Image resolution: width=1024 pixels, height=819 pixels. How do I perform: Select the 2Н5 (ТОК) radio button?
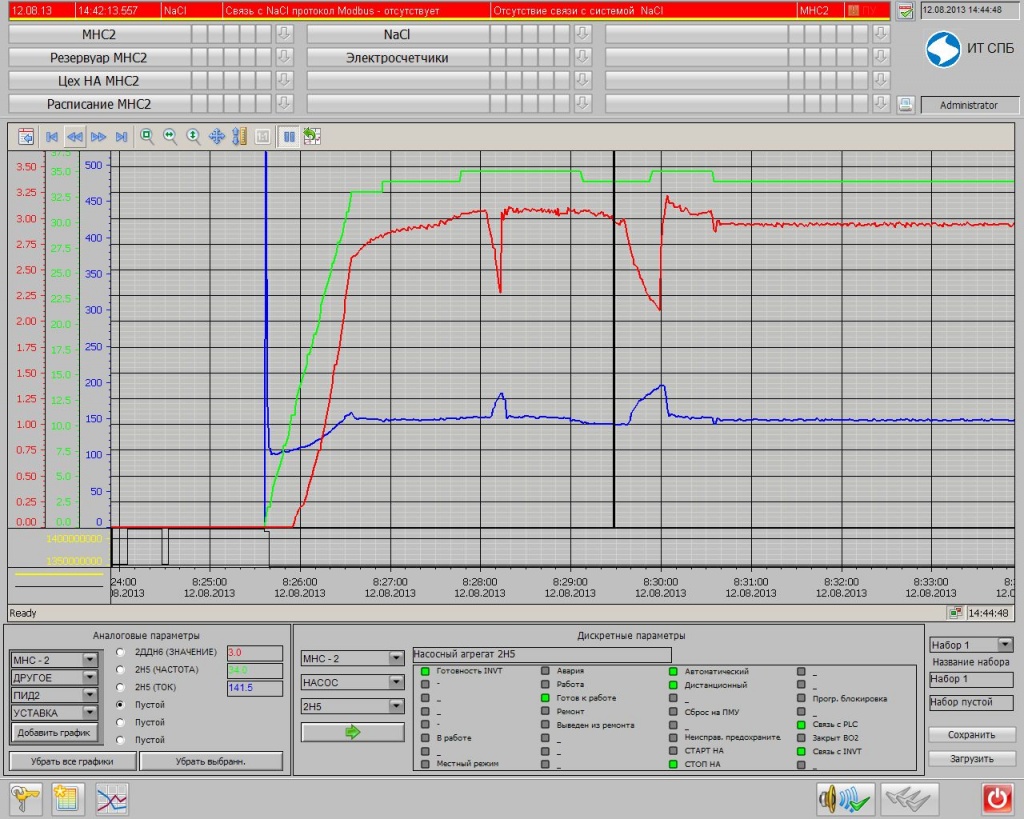(x=120, y=687)
